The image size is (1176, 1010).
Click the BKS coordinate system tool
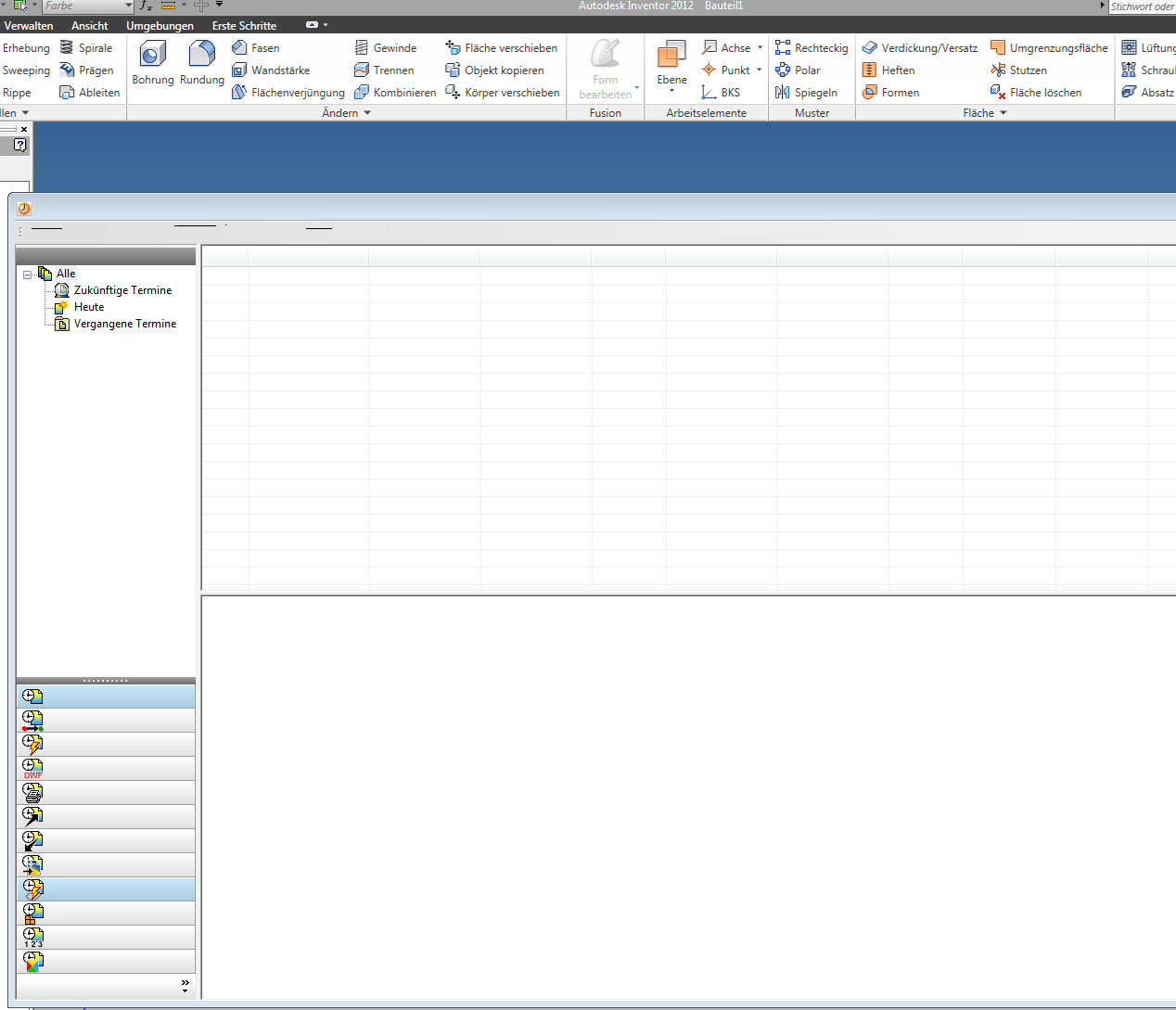coord(722,92)
